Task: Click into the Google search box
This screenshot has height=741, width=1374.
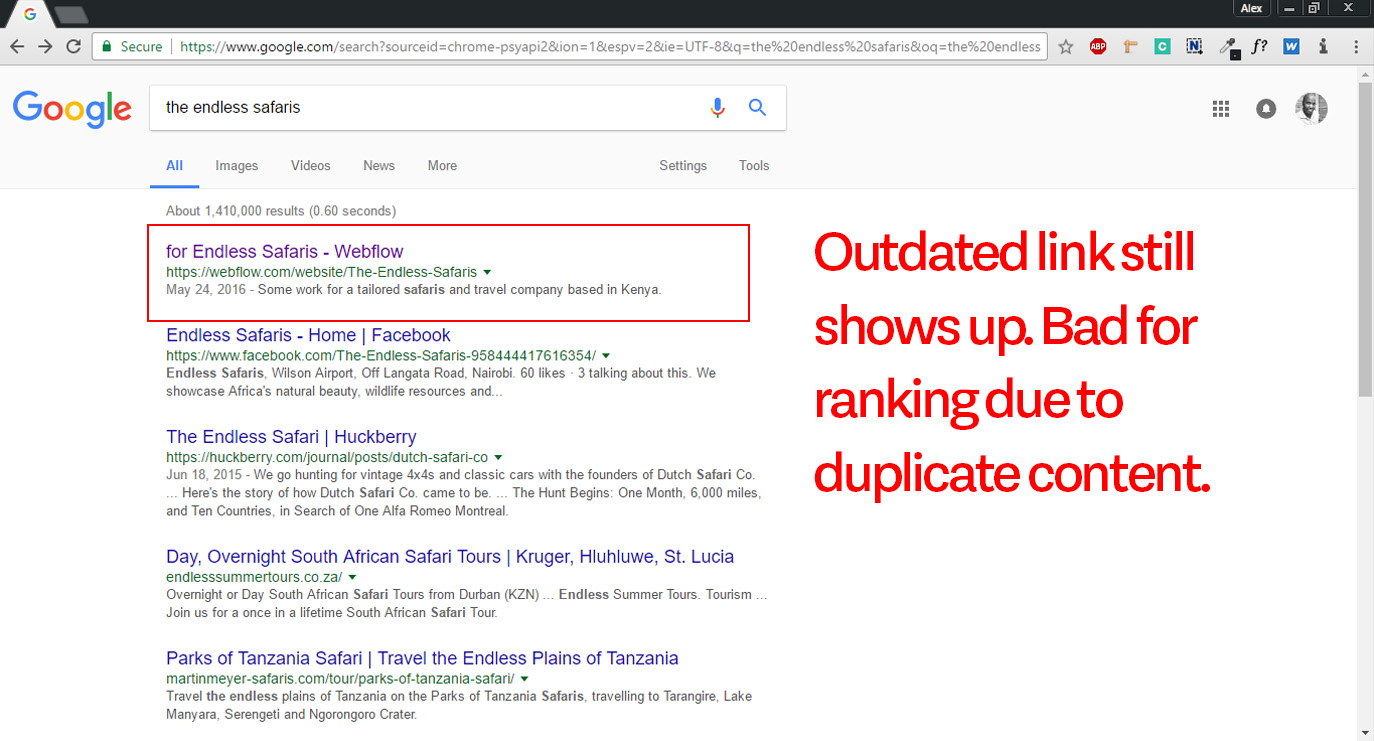Action: [x=420, y=108]
